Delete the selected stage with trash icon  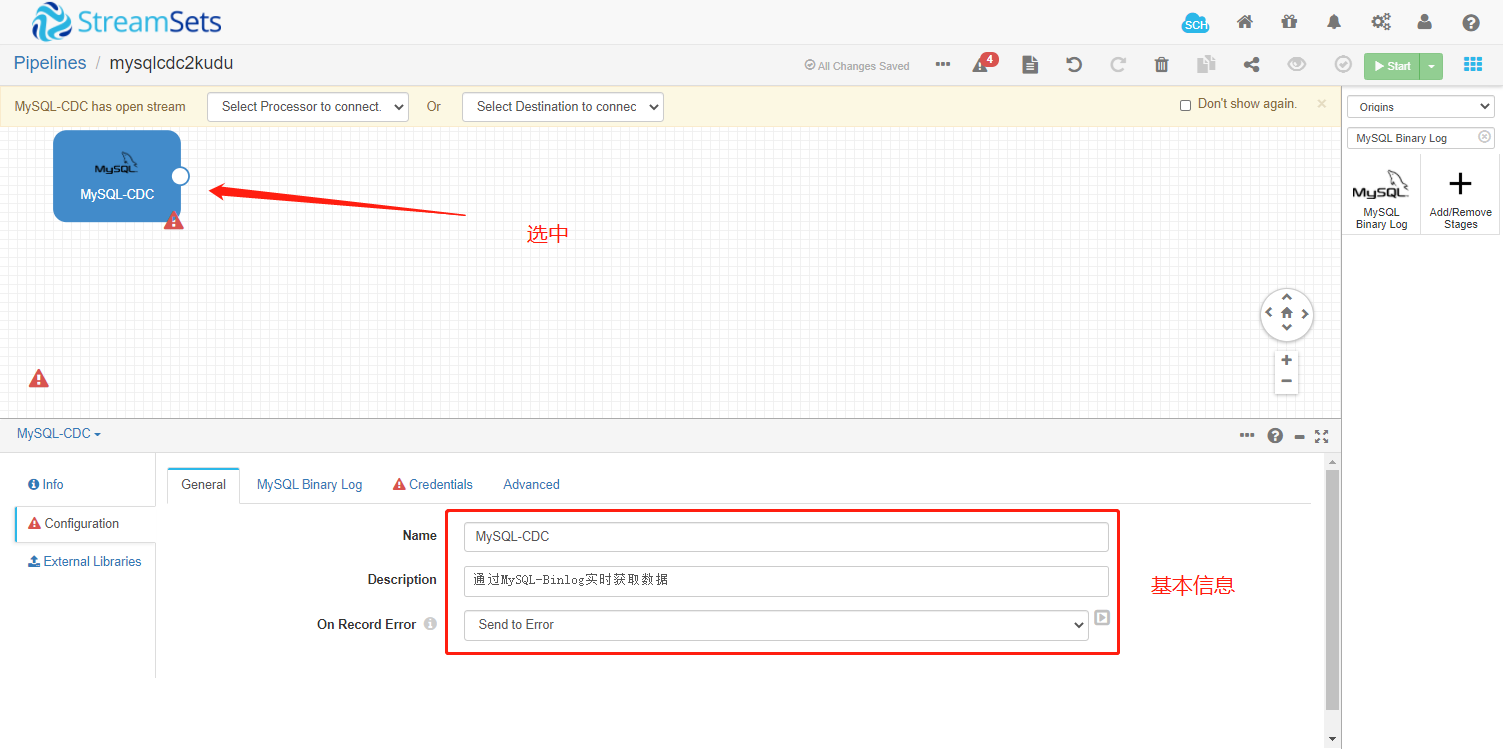coord(1161,65)
